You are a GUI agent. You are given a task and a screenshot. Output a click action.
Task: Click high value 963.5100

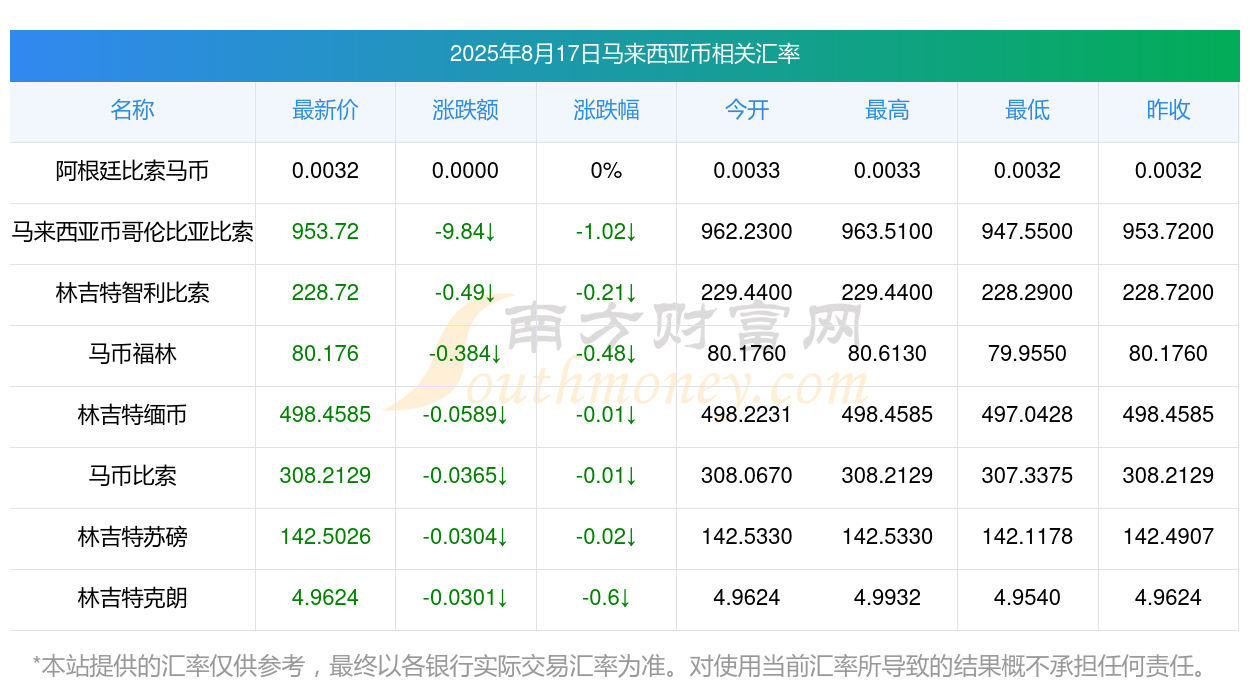(887, 232)
